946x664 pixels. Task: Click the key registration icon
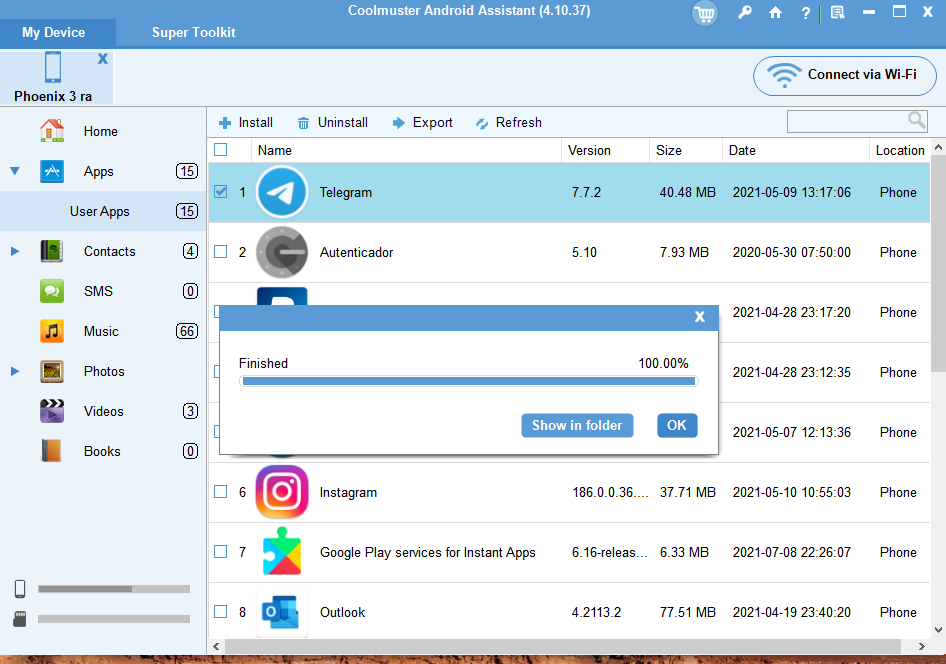click(745, 12)
